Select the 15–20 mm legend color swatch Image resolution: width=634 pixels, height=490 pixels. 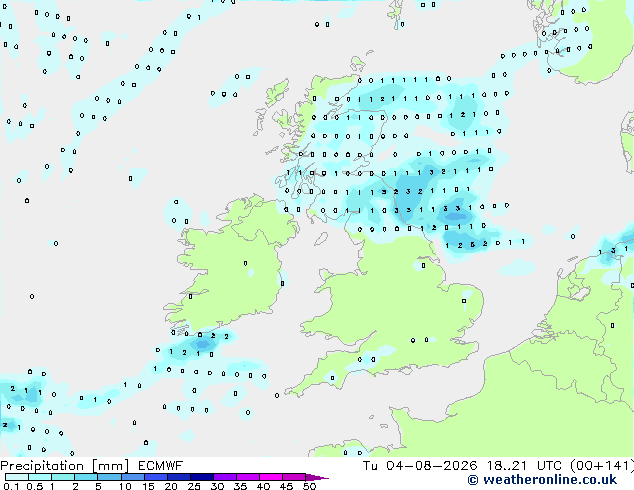155,477
